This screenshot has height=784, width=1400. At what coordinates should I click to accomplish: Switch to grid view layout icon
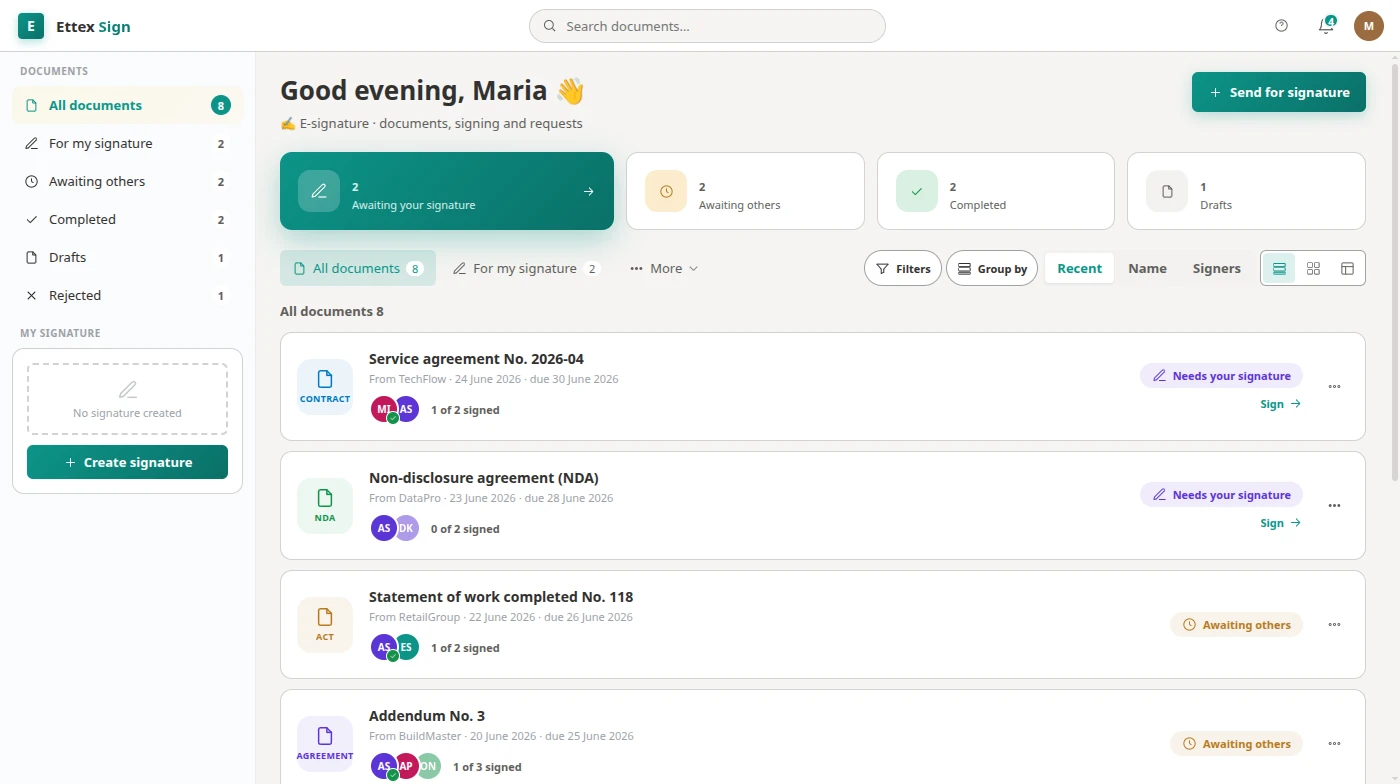coord(1314,268)
